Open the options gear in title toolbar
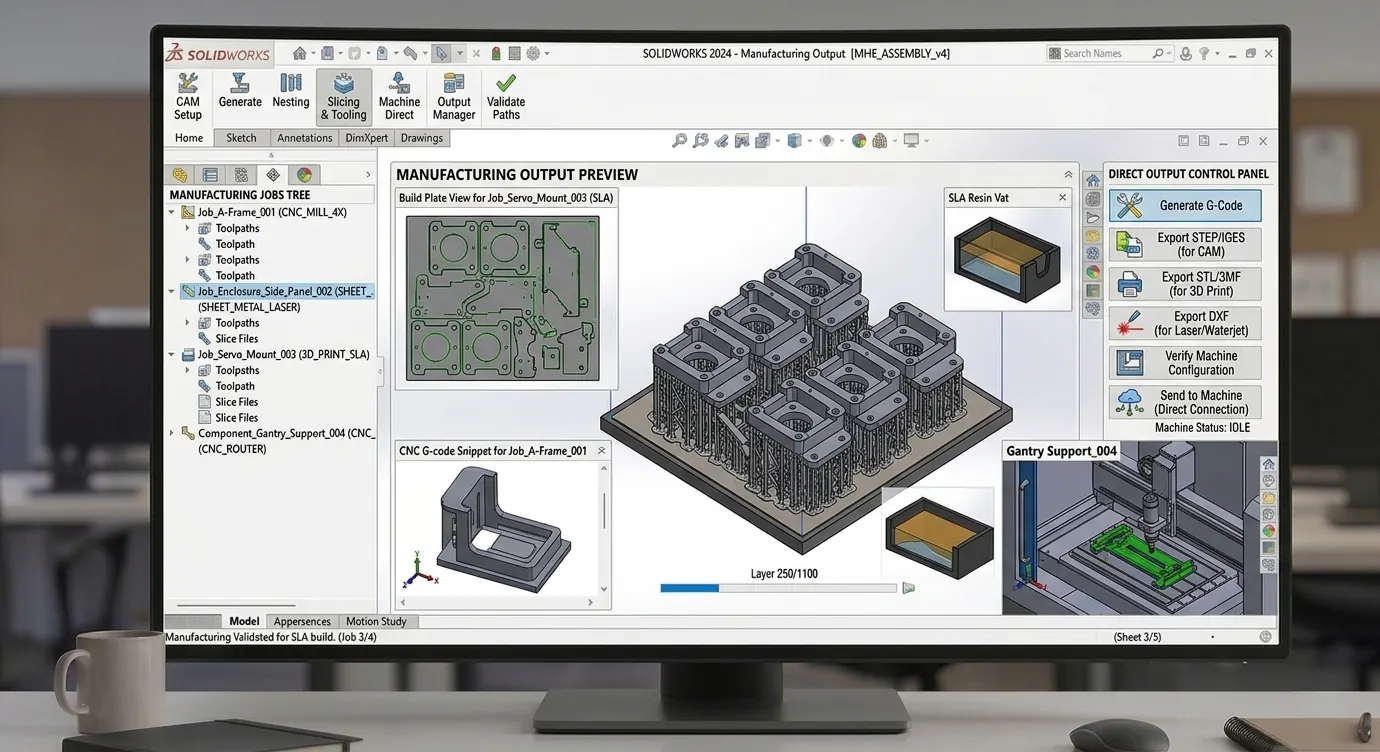Screen dimensions: 1380x752 [x=533, y=53]
